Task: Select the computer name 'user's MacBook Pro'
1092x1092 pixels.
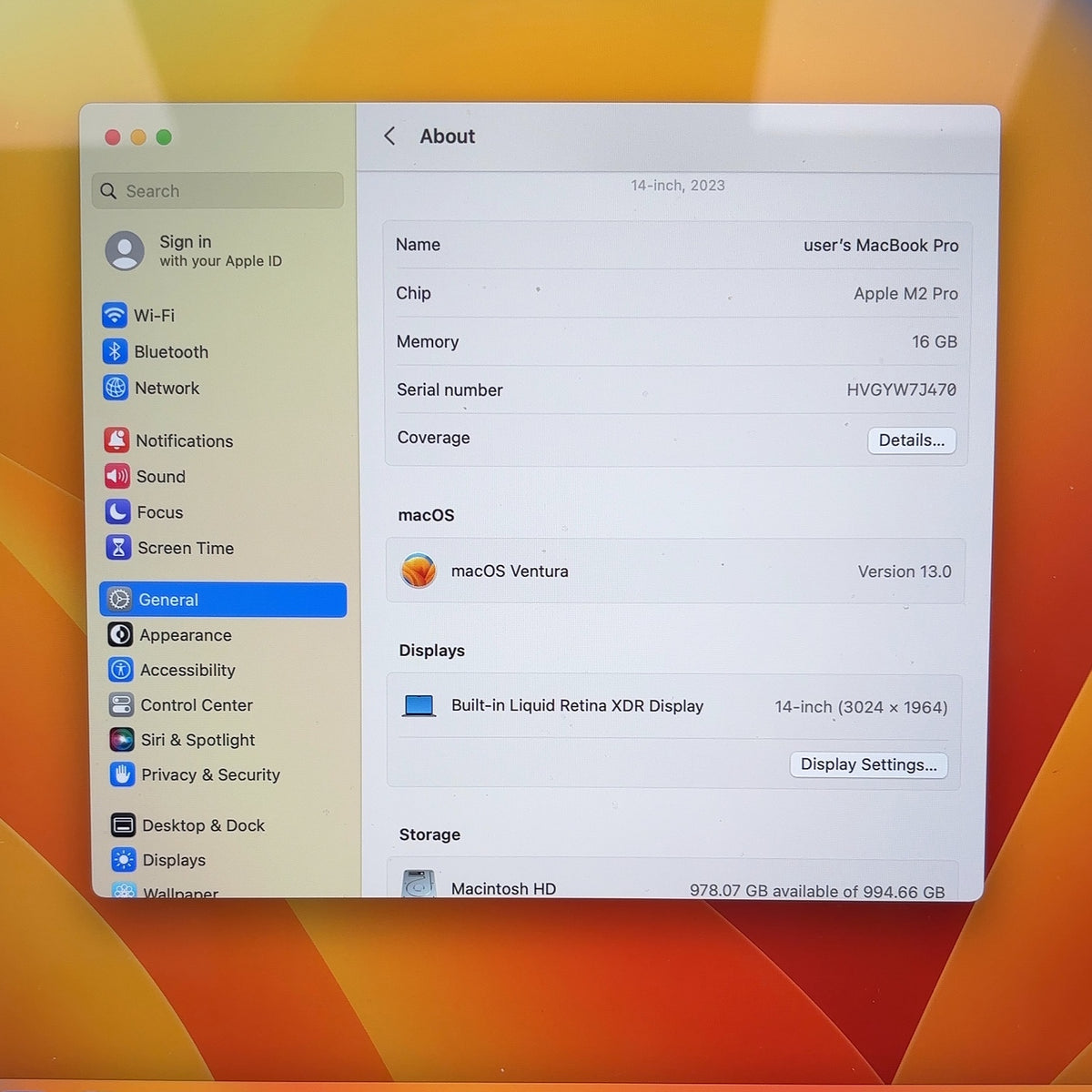Action: point(881,246)
